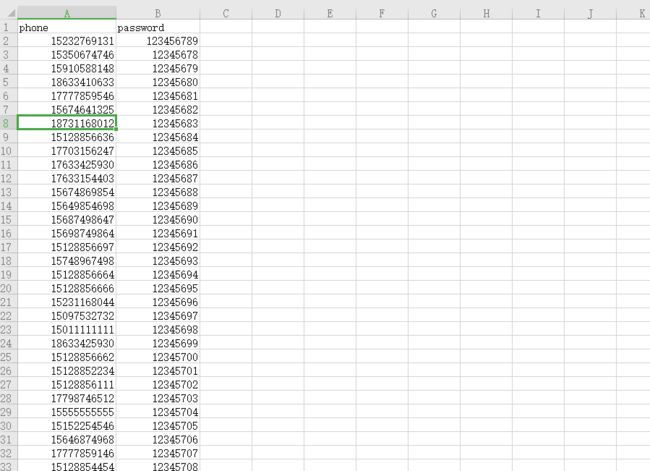650x471 pixels.
Task: Select cell with 15097532732
Action: point(67,316)
